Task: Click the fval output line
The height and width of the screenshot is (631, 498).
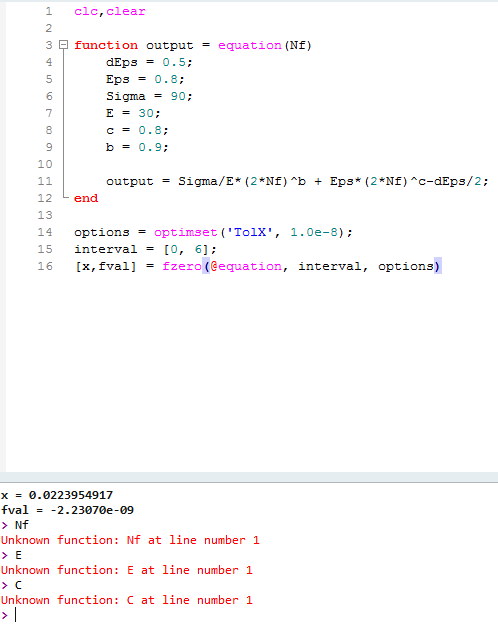Action: coord(67,510)
